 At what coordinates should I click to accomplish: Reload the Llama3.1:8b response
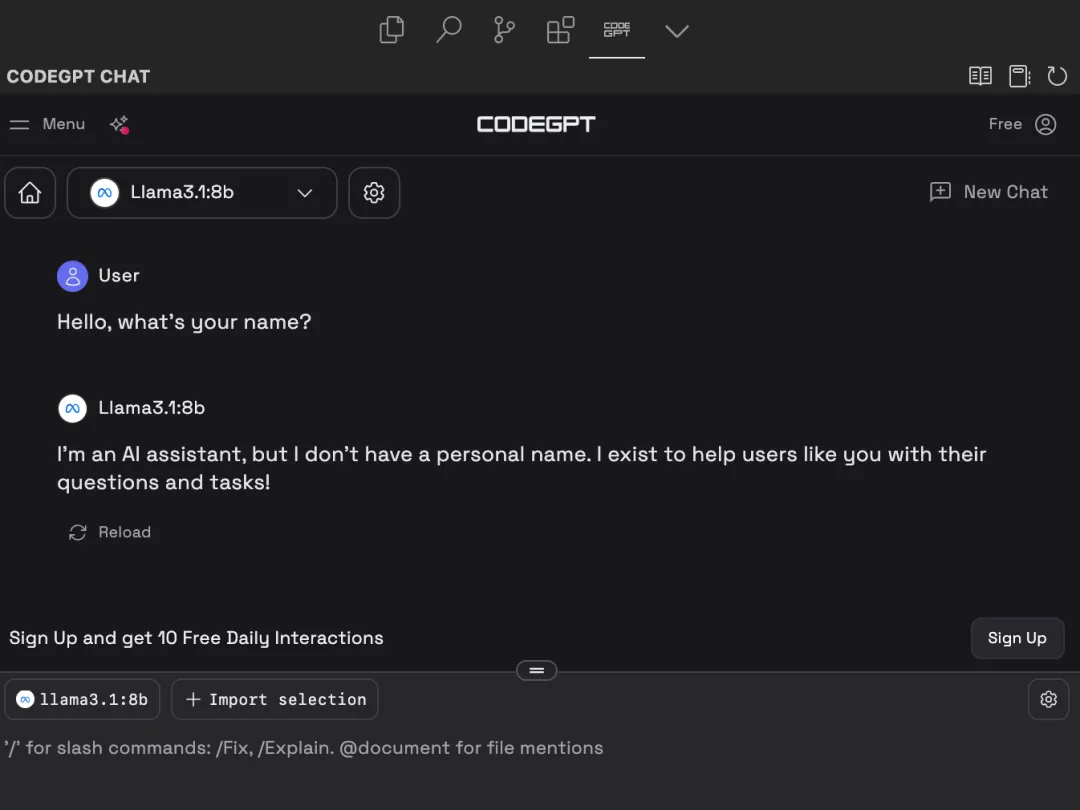click(110, 532)
